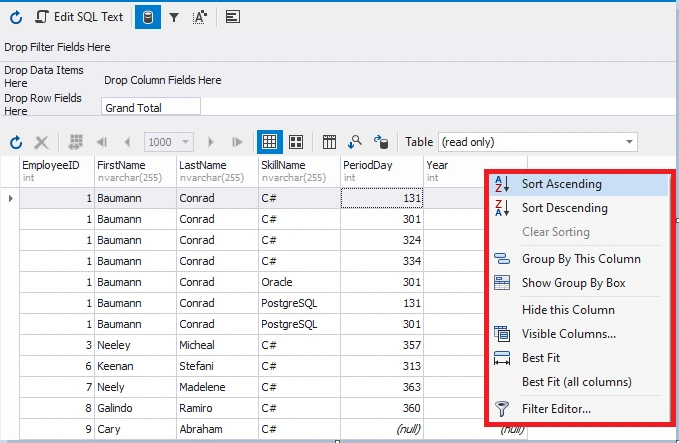This screenshot has height=443, width=679.
Task: Click the filter funnel icon in top toolbar
Action: (x=174, y=17)
